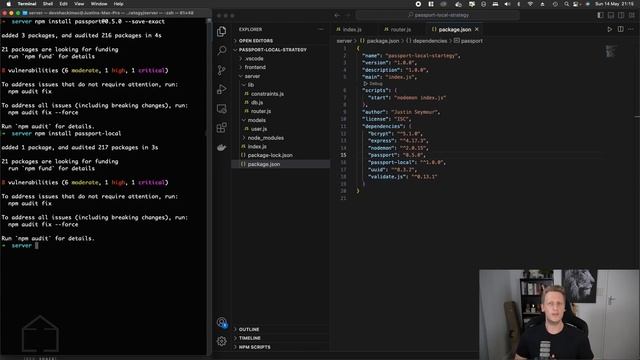Open the Apple menu
The width and height of the screenshot is (640, 360).
(8, 4)
